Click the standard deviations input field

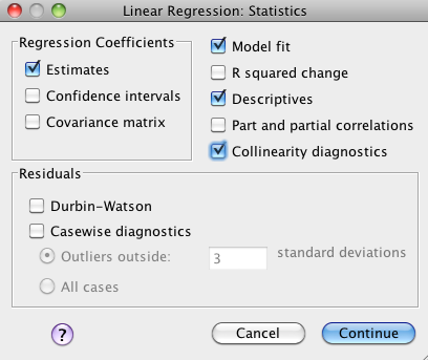pyautogui.click(x=238, y=258)
